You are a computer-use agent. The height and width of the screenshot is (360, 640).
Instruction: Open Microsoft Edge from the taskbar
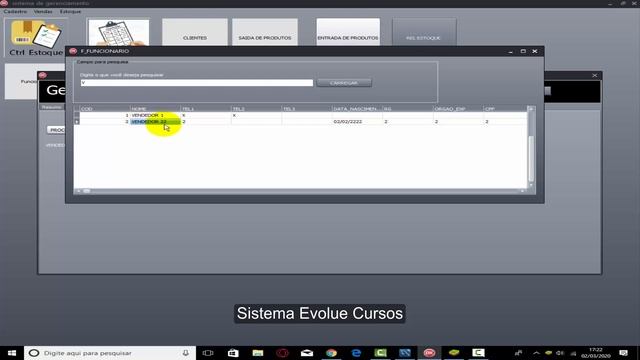coord(356,353)
